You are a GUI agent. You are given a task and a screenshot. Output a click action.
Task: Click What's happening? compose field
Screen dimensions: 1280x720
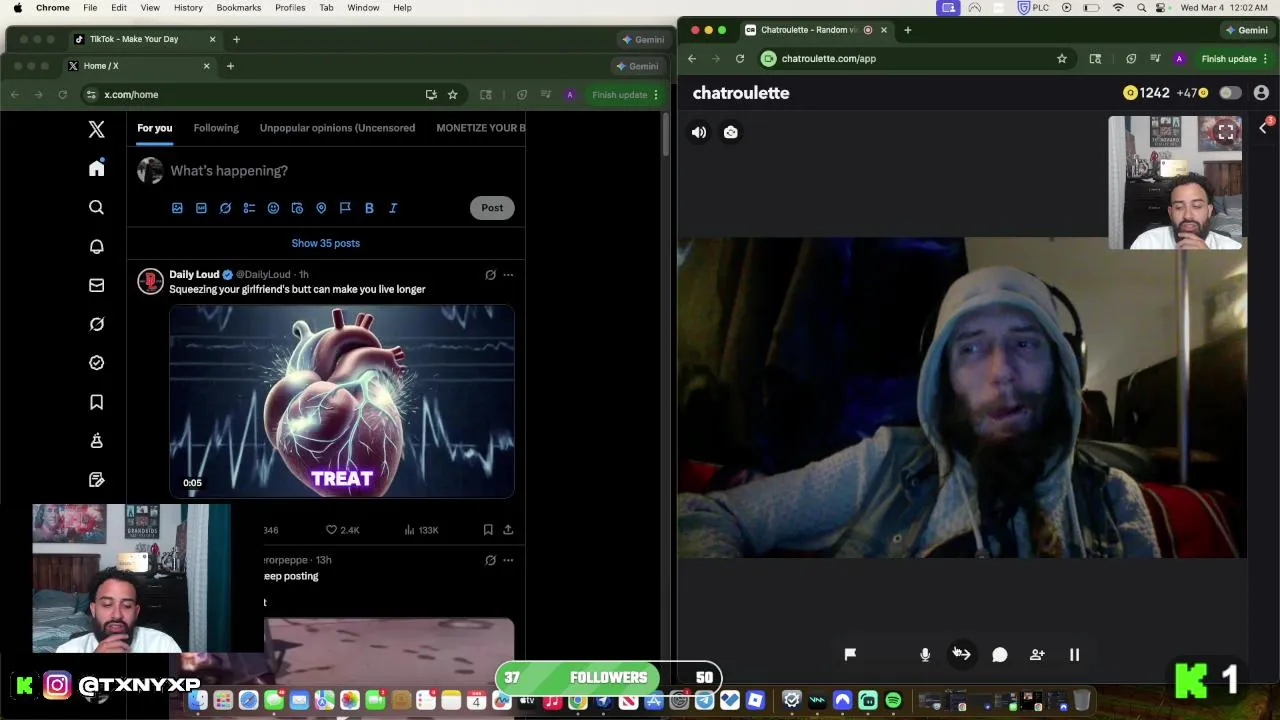click(x=229, y=171)
